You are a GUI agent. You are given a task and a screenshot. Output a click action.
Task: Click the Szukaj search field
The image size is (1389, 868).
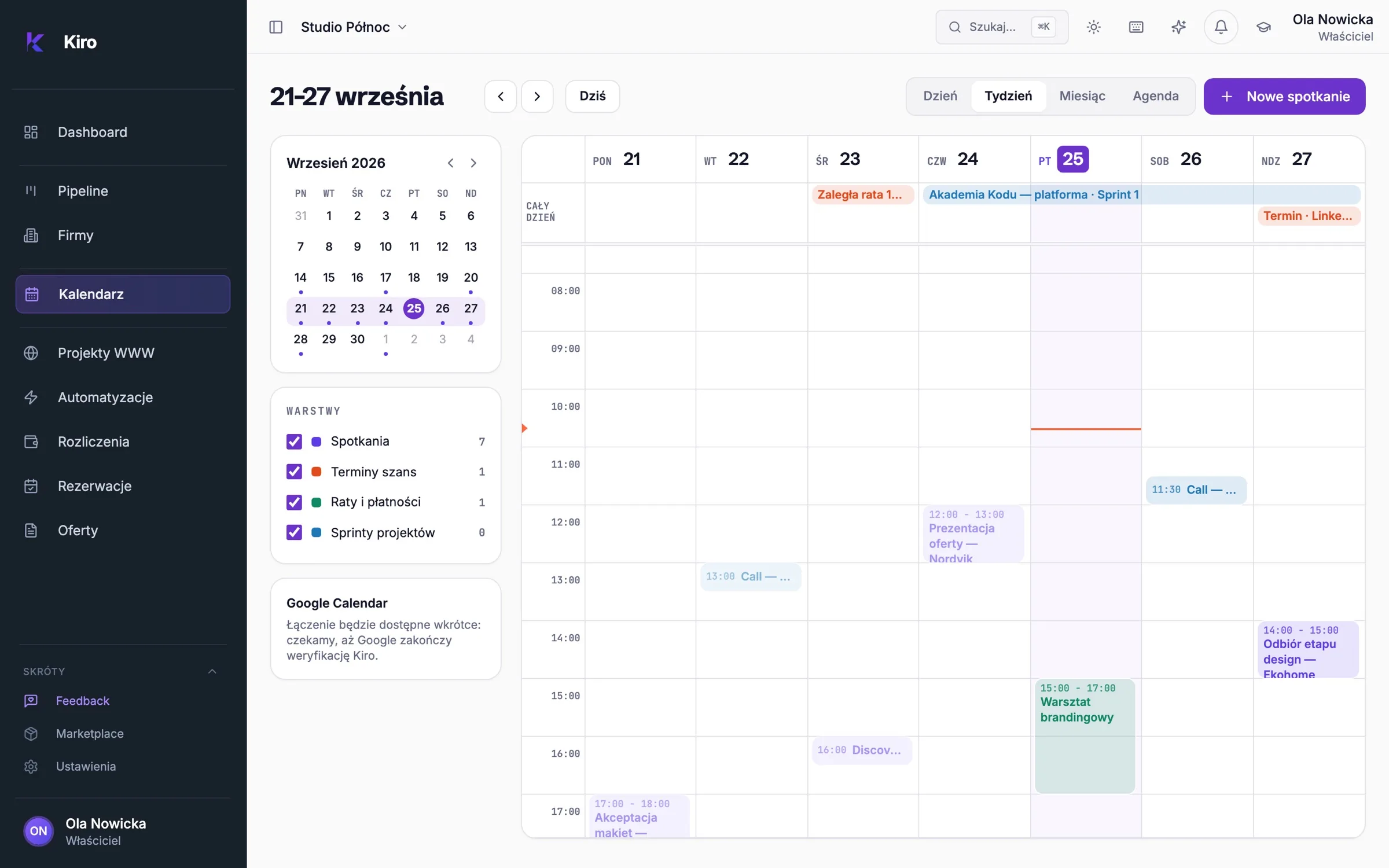[1002, 27]
